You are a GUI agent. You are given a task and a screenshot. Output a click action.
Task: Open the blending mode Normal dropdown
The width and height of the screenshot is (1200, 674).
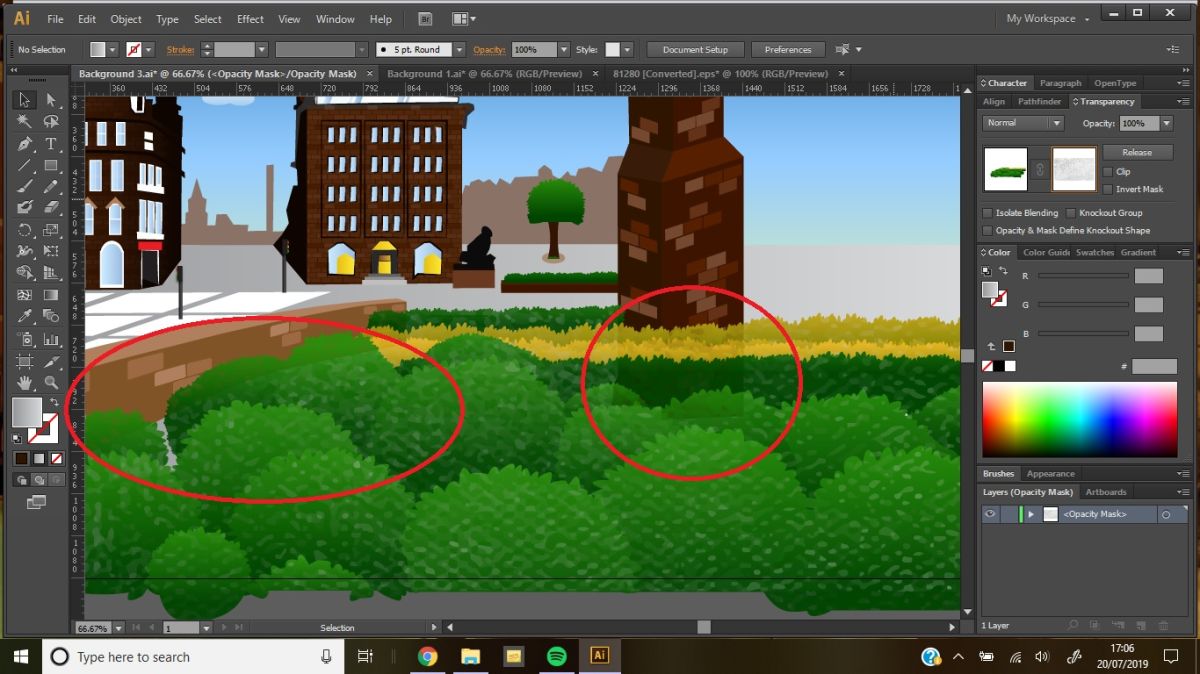[1024, 123]
